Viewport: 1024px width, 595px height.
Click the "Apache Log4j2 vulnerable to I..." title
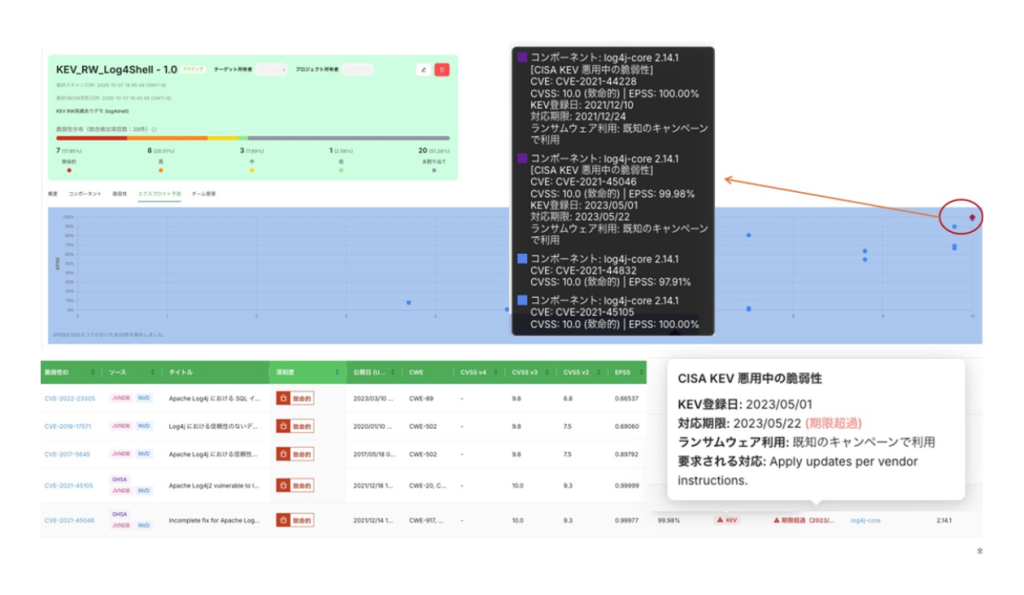pyautogui.click(x=214, y=485)
